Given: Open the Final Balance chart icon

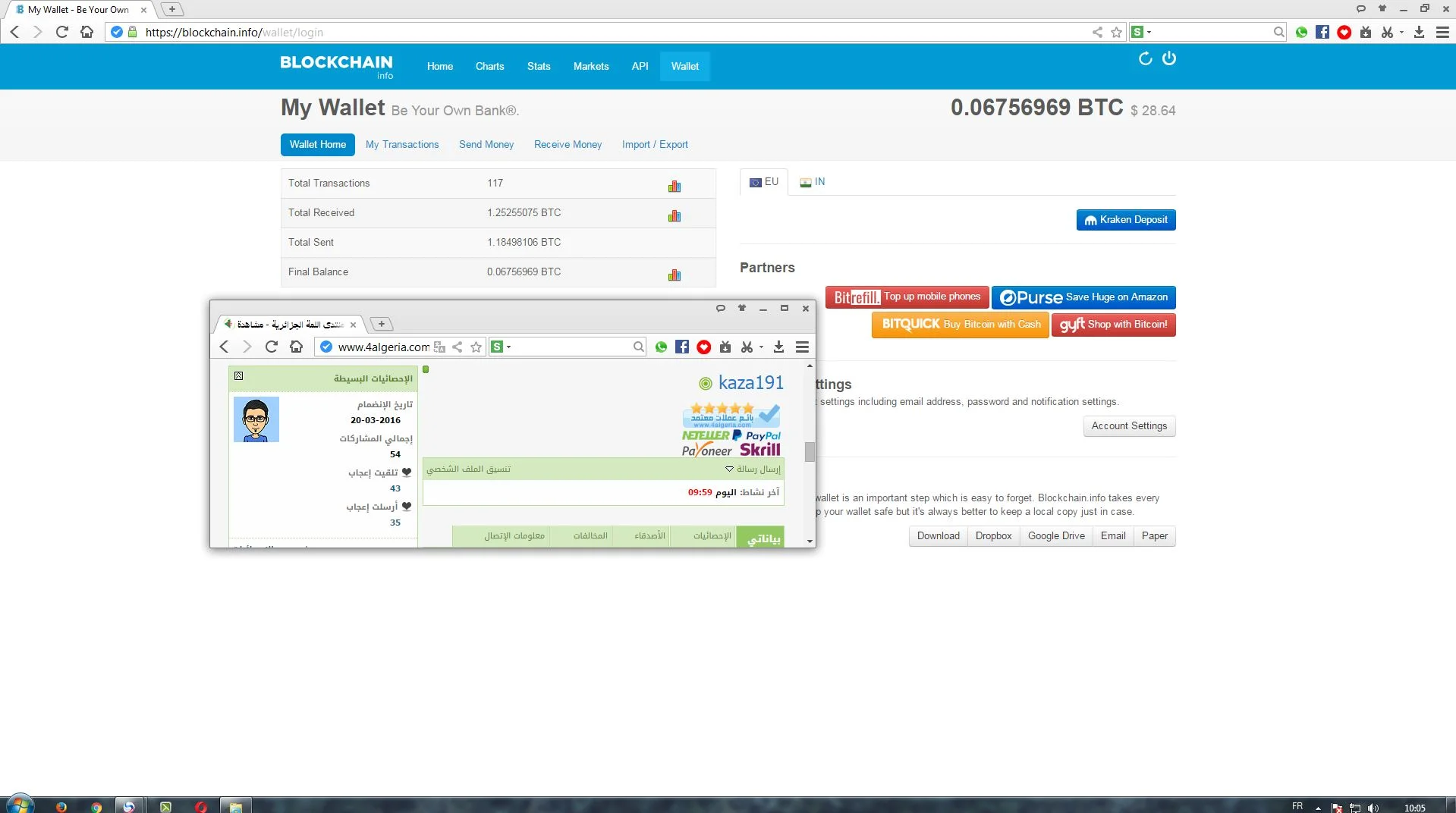Looking at the screenshot, I should [674, 275].
